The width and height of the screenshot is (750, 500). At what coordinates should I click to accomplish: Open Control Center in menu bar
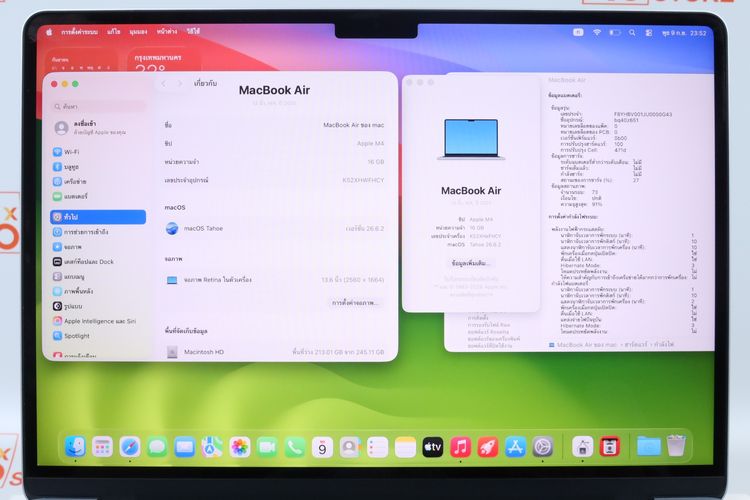(x=649, y=33)
